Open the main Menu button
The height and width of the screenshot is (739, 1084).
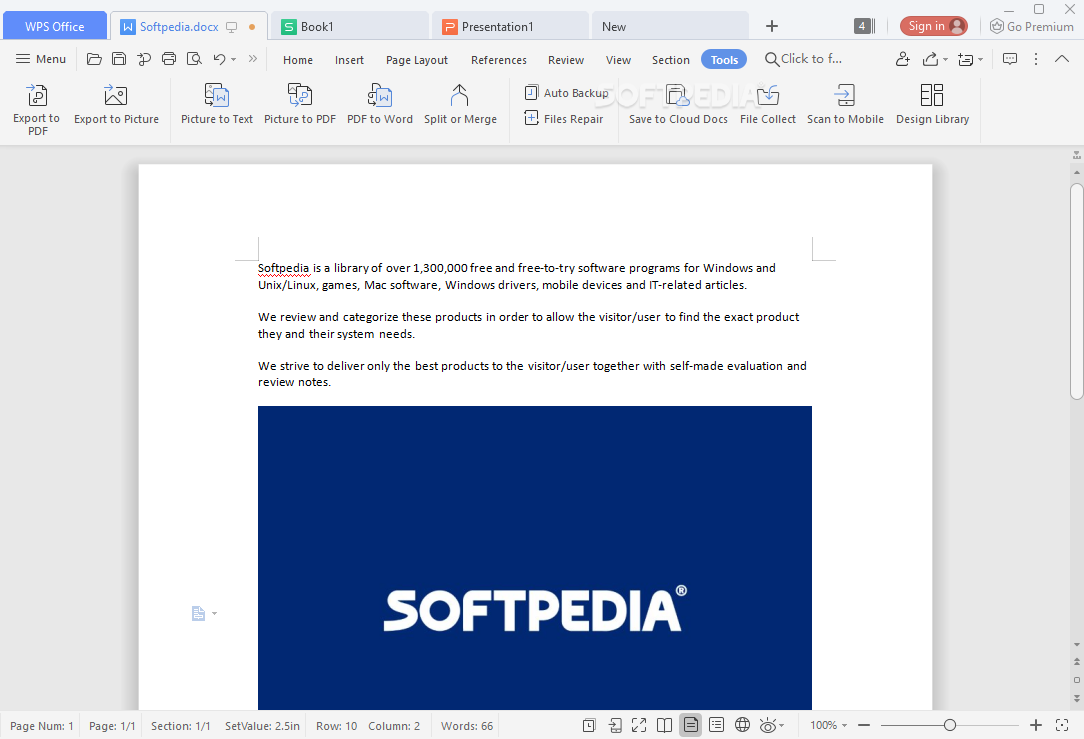click(41, 59)
